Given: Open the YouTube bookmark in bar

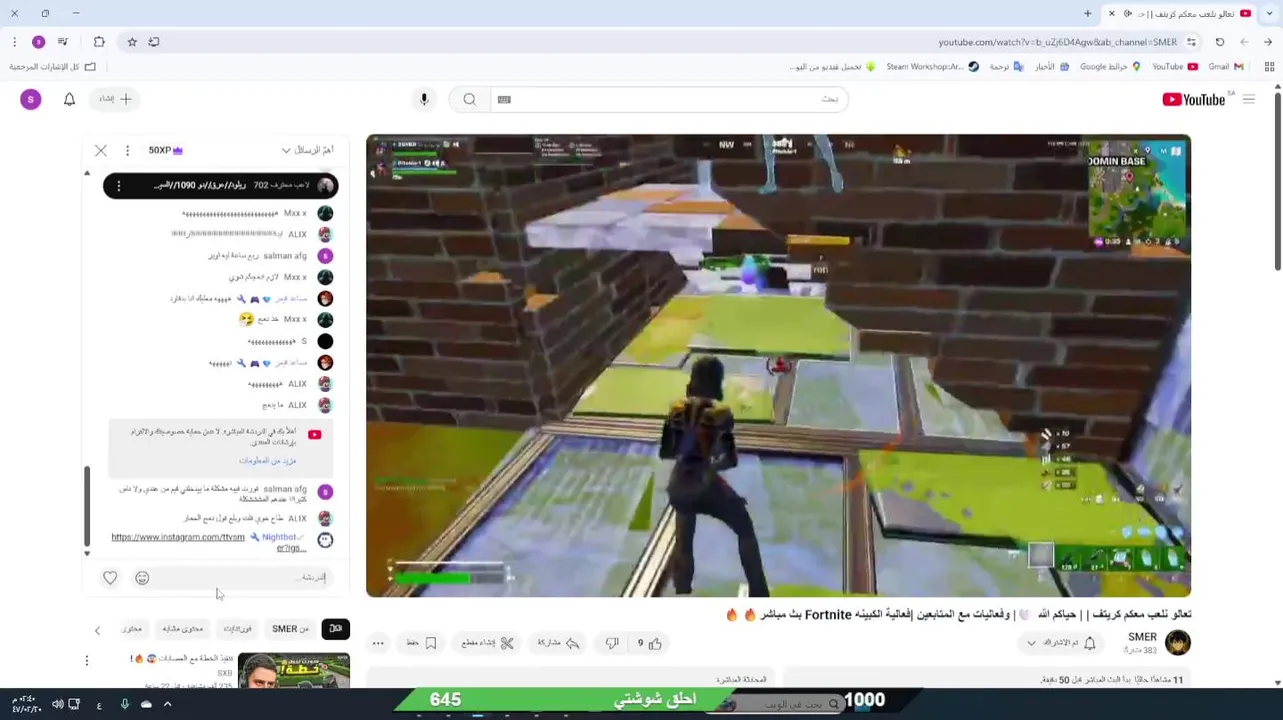Looking at the screenshot, I should coord(1175,67).
